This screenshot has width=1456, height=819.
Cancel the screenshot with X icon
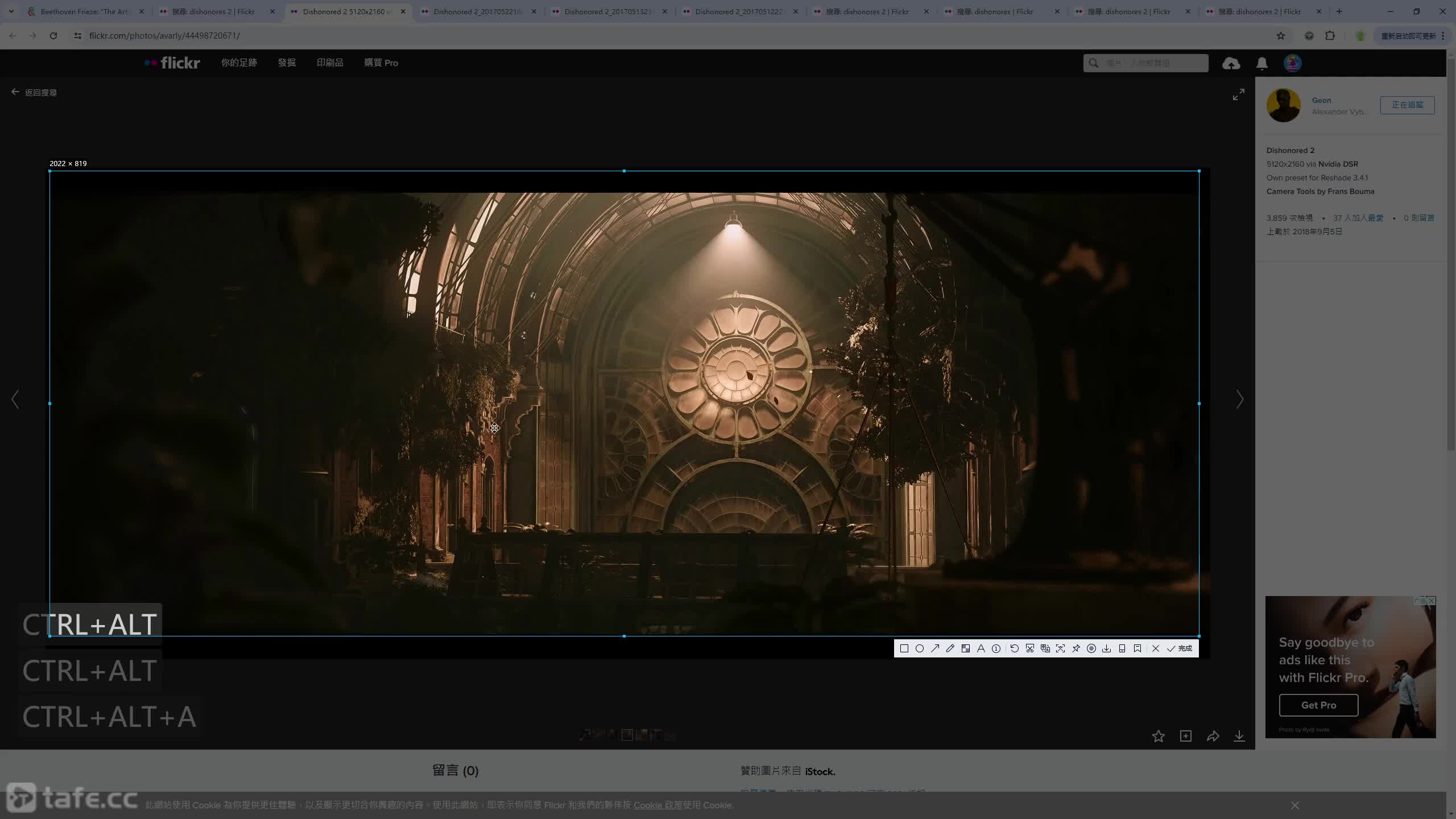pyautogui.click(x=1156, y=648)
